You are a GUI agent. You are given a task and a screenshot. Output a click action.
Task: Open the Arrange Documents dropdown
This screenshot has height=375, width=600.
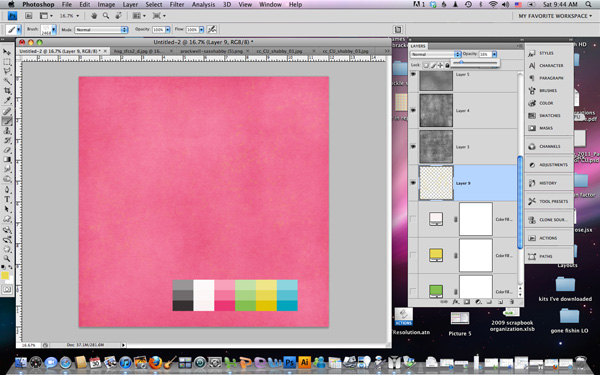click(x=139, y=16)
